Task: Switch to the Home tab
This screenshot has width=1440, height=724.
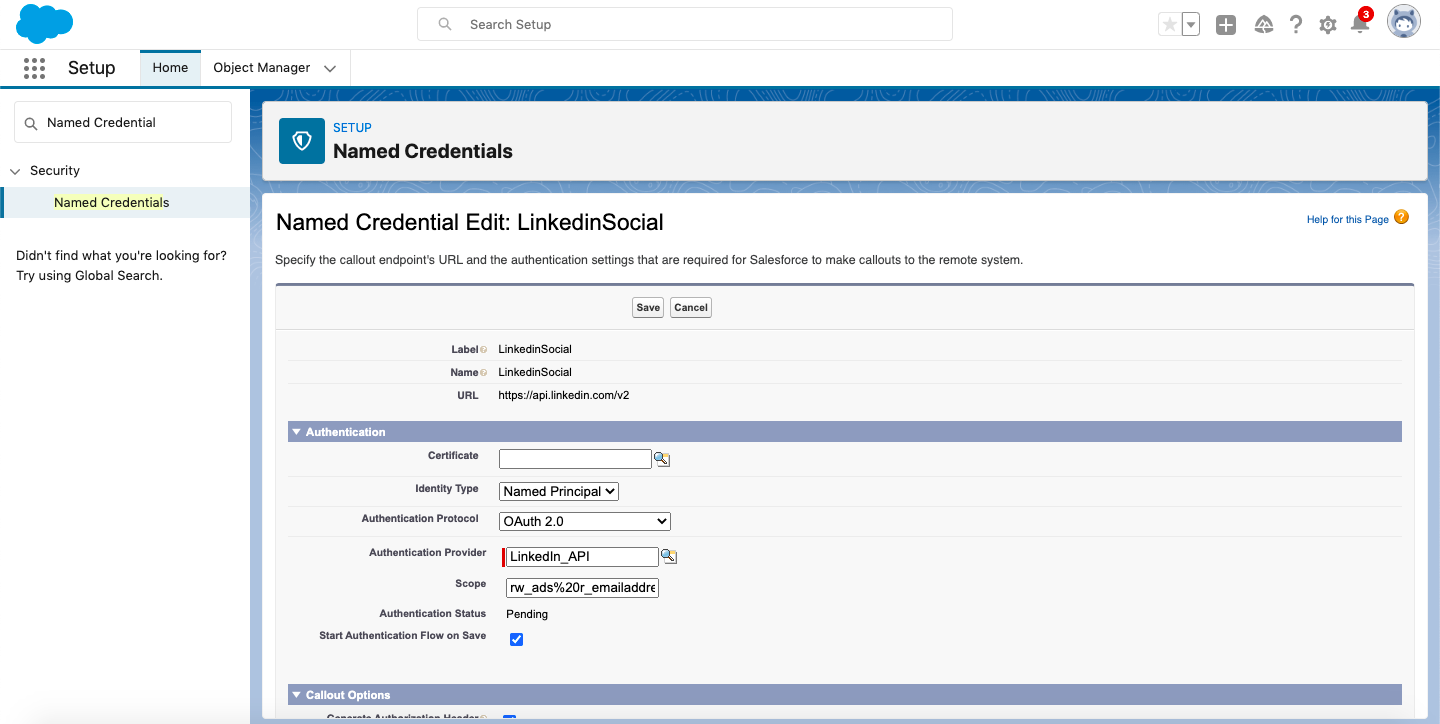Action: point(170,68)
